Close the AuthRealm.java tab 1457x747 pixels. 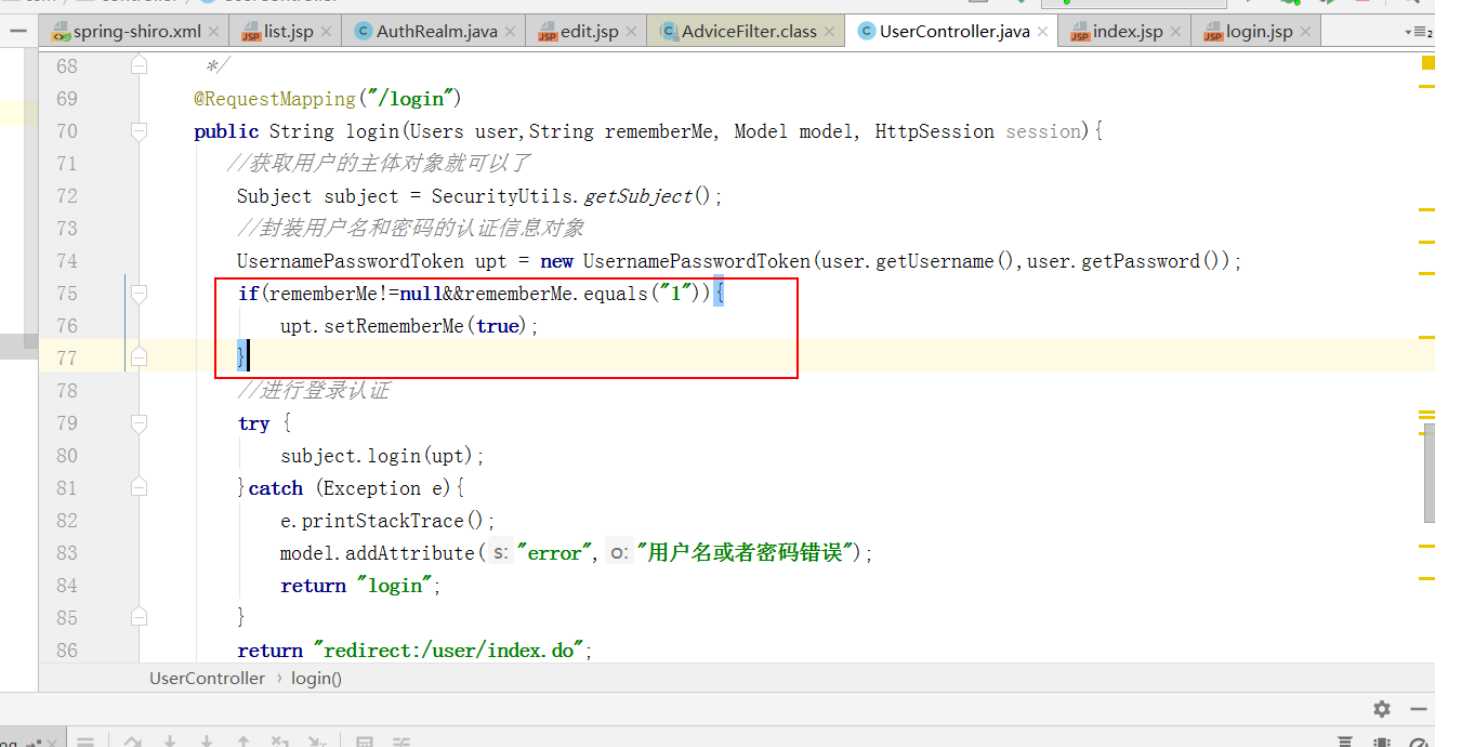510,32
